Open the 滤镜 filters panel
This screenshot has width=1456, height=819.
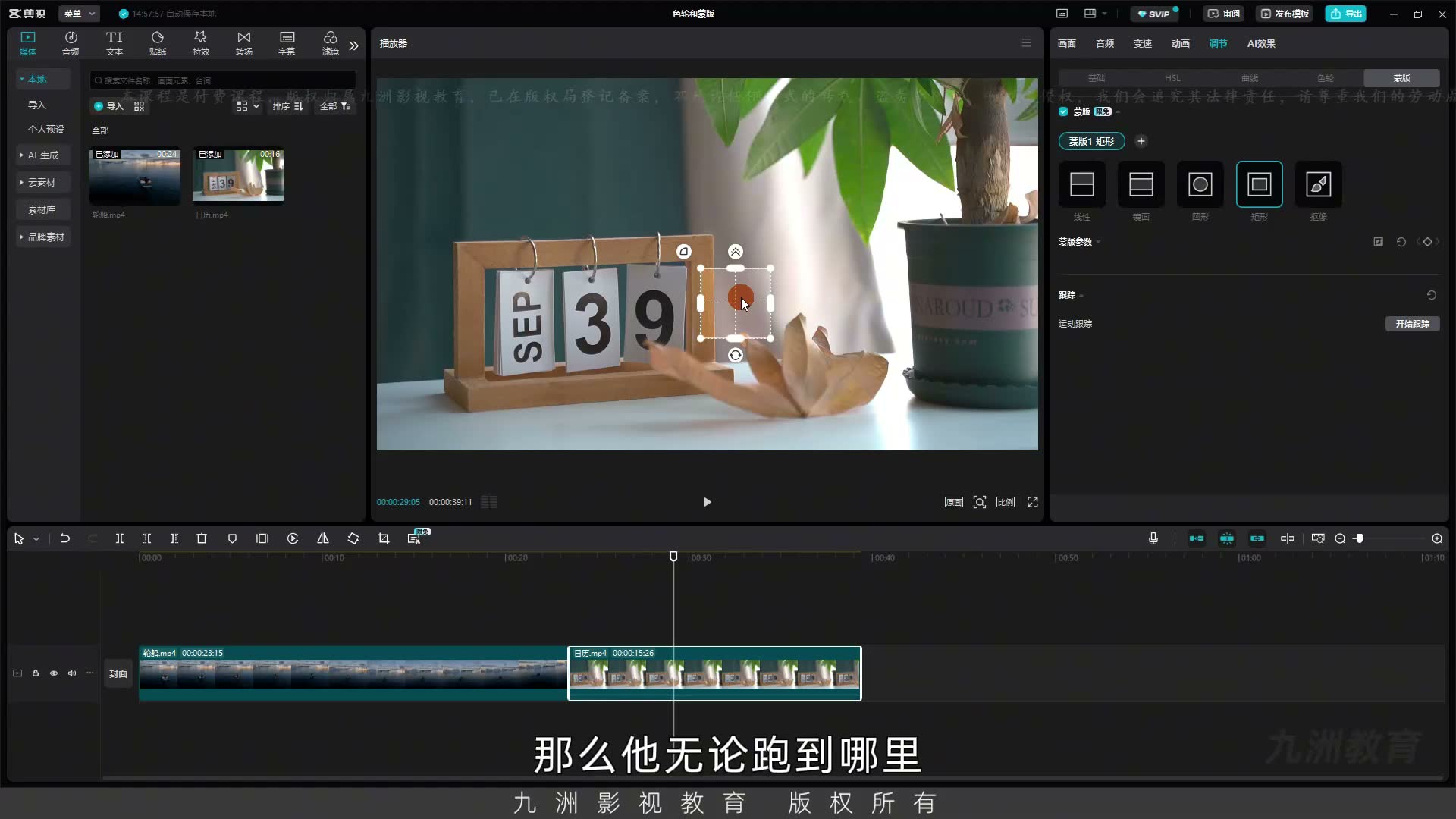[x=331, y=43]
